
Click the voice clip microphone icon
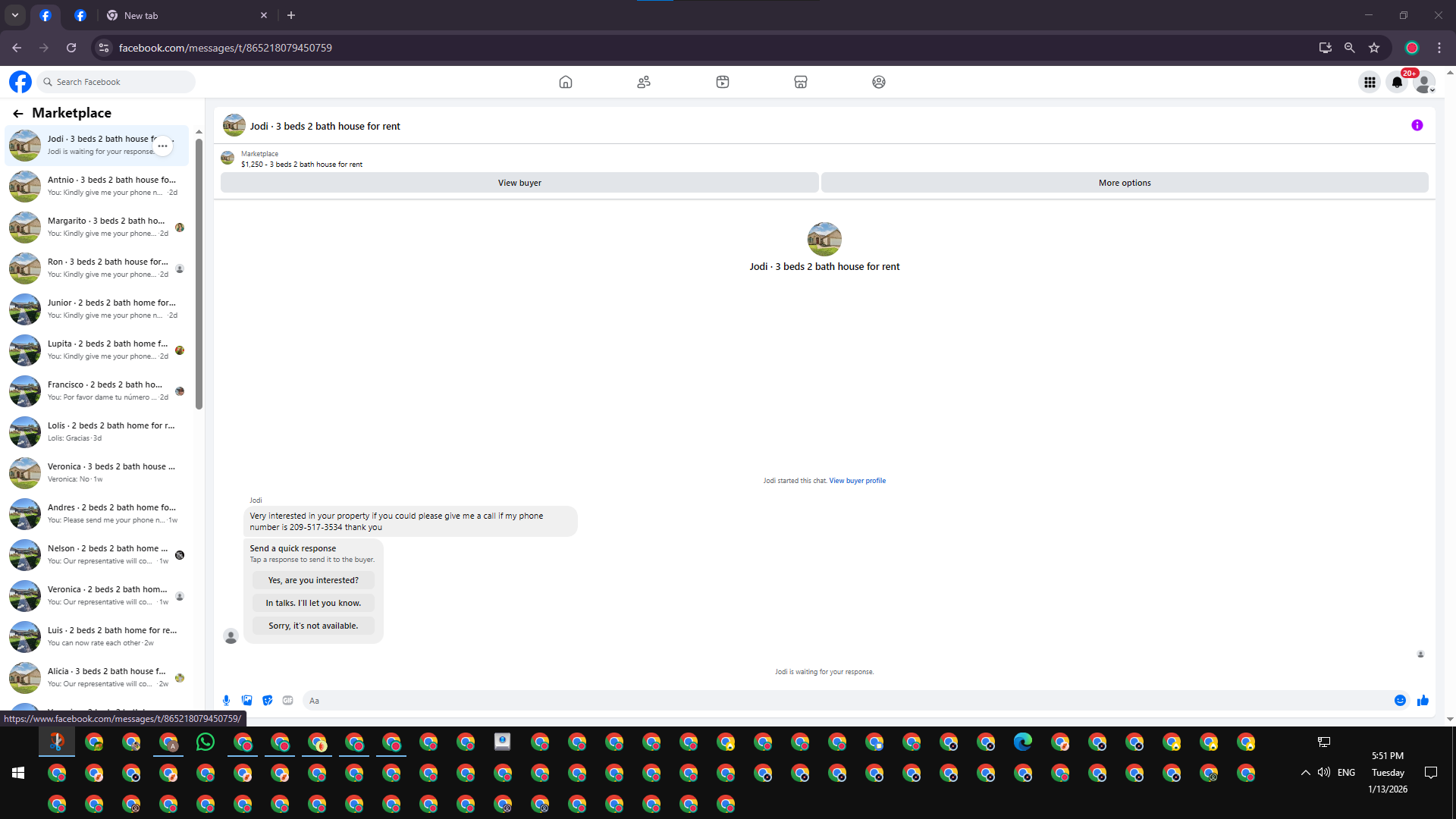click(x=226, y=701)
